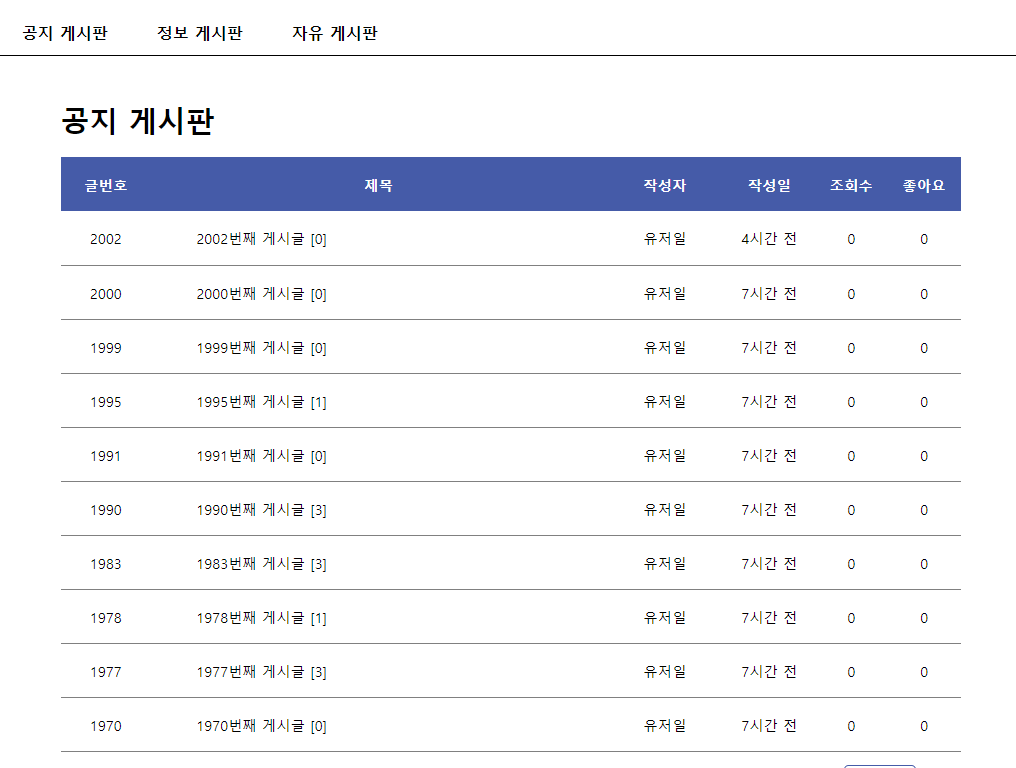
Task: Click view count in row 1977
Action: pyautogui.click(x=851, y=672)
